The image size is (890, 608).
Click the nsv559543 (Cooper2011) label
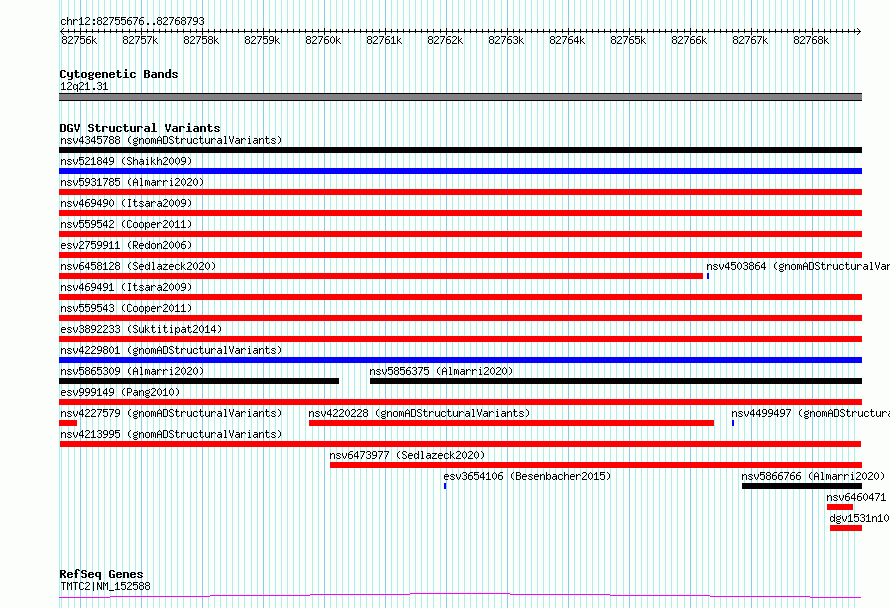pos(126,308)
